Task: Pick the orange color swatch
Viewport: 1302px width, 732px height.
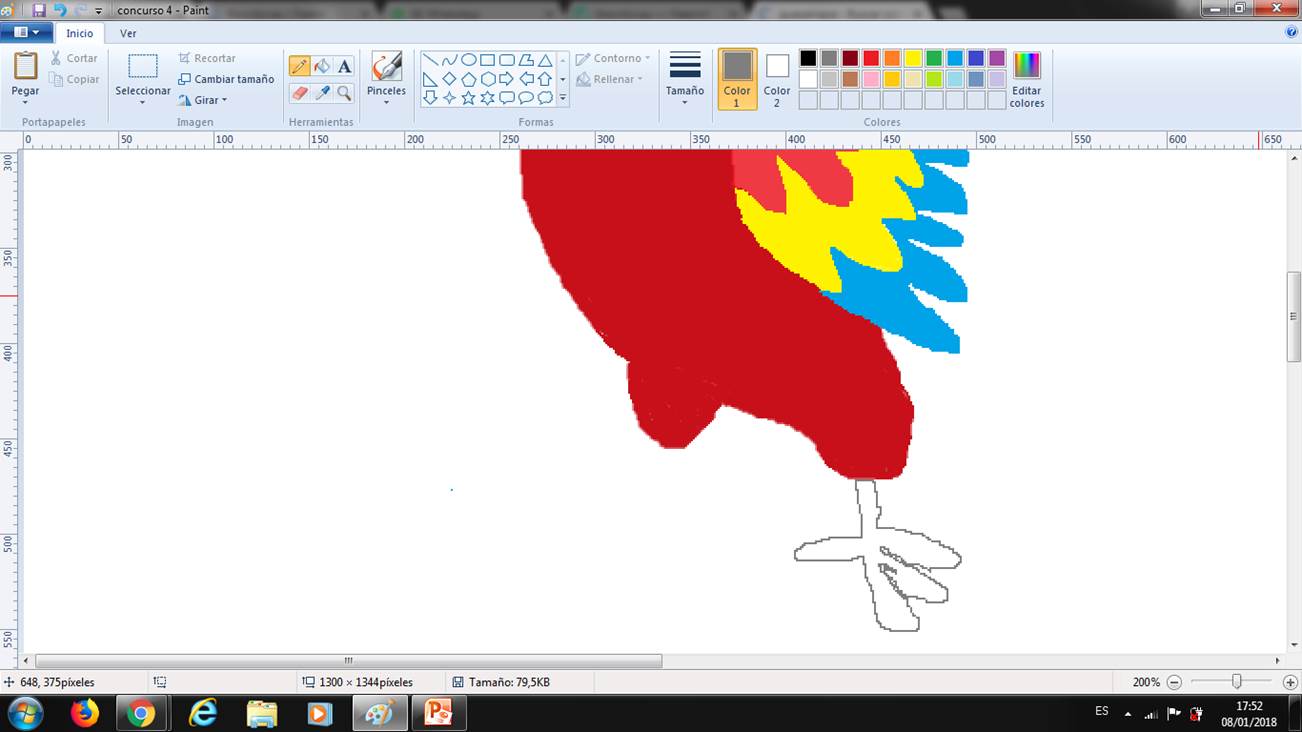Action: pyautogui.click(x=892, y=58)
